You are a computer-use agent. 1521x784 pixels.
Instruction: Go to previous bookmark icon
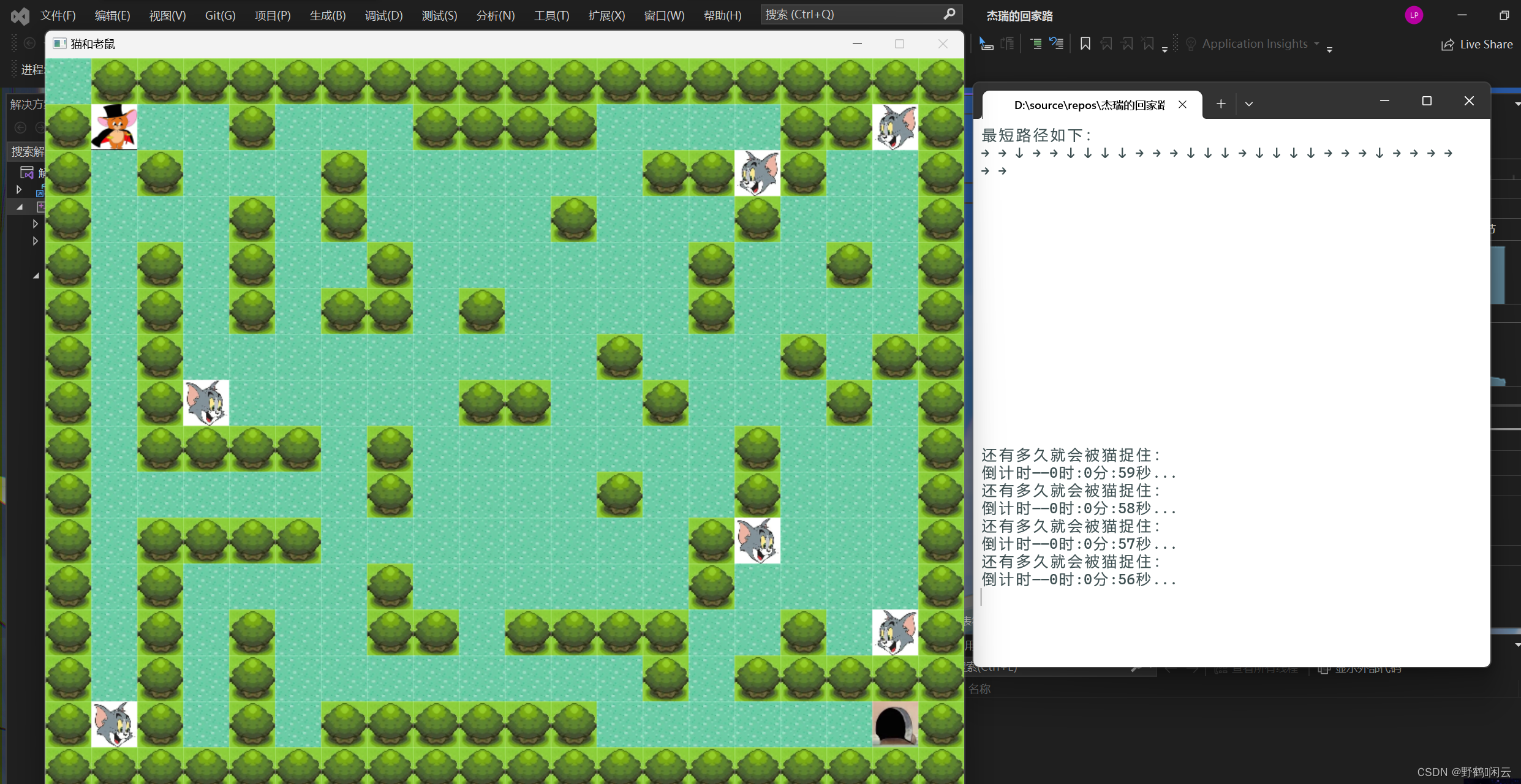(1106, 44)
